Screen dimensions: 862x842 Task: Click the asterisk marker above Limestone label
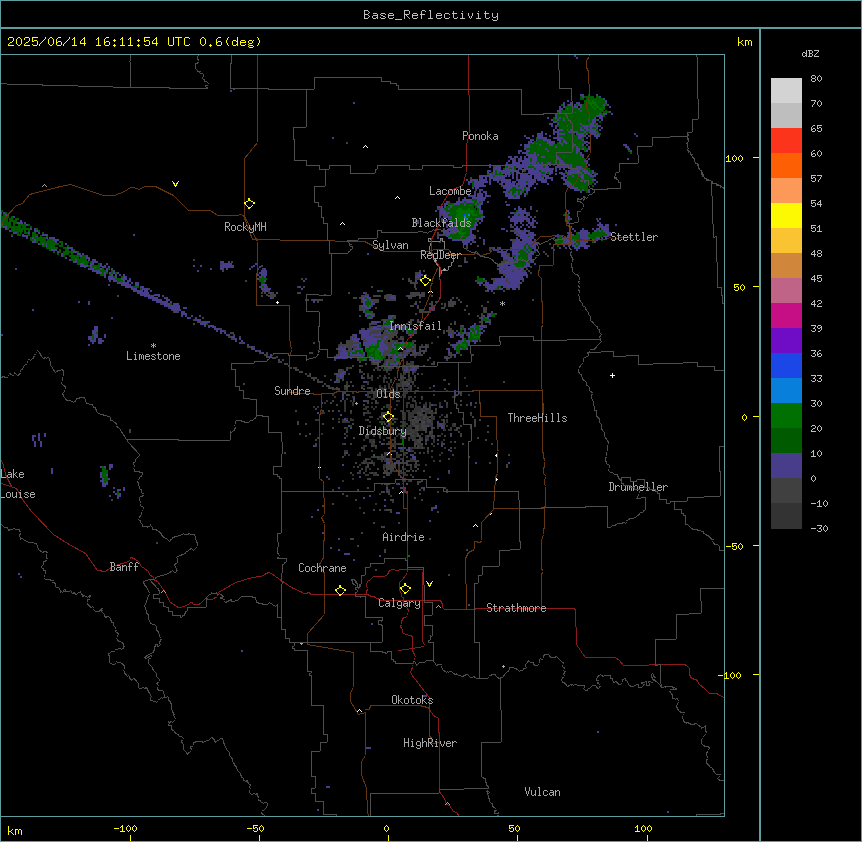coord(153,346)
